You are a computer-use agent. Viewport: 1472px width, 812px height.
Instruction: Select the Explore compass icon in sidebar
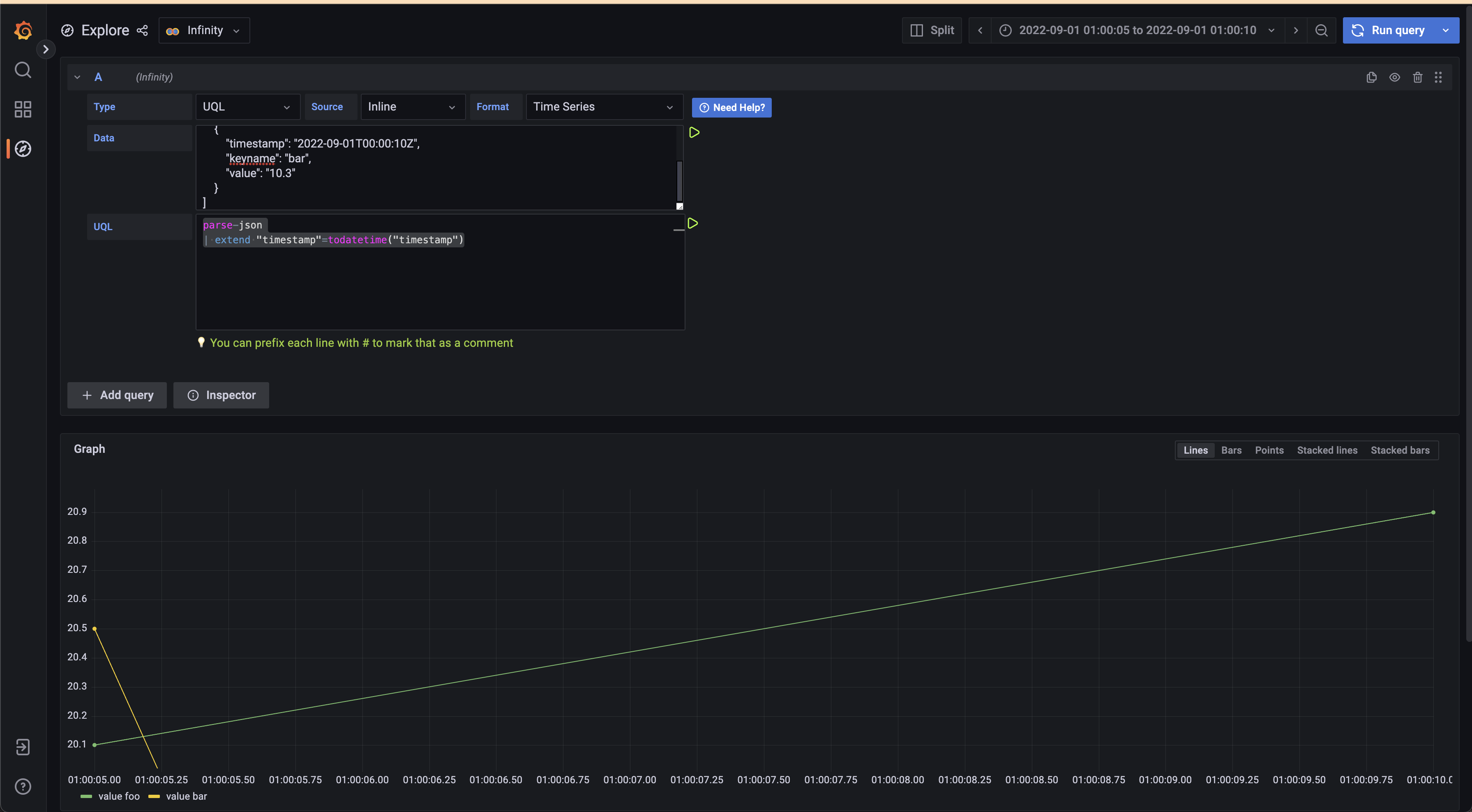tap(23, 149)
